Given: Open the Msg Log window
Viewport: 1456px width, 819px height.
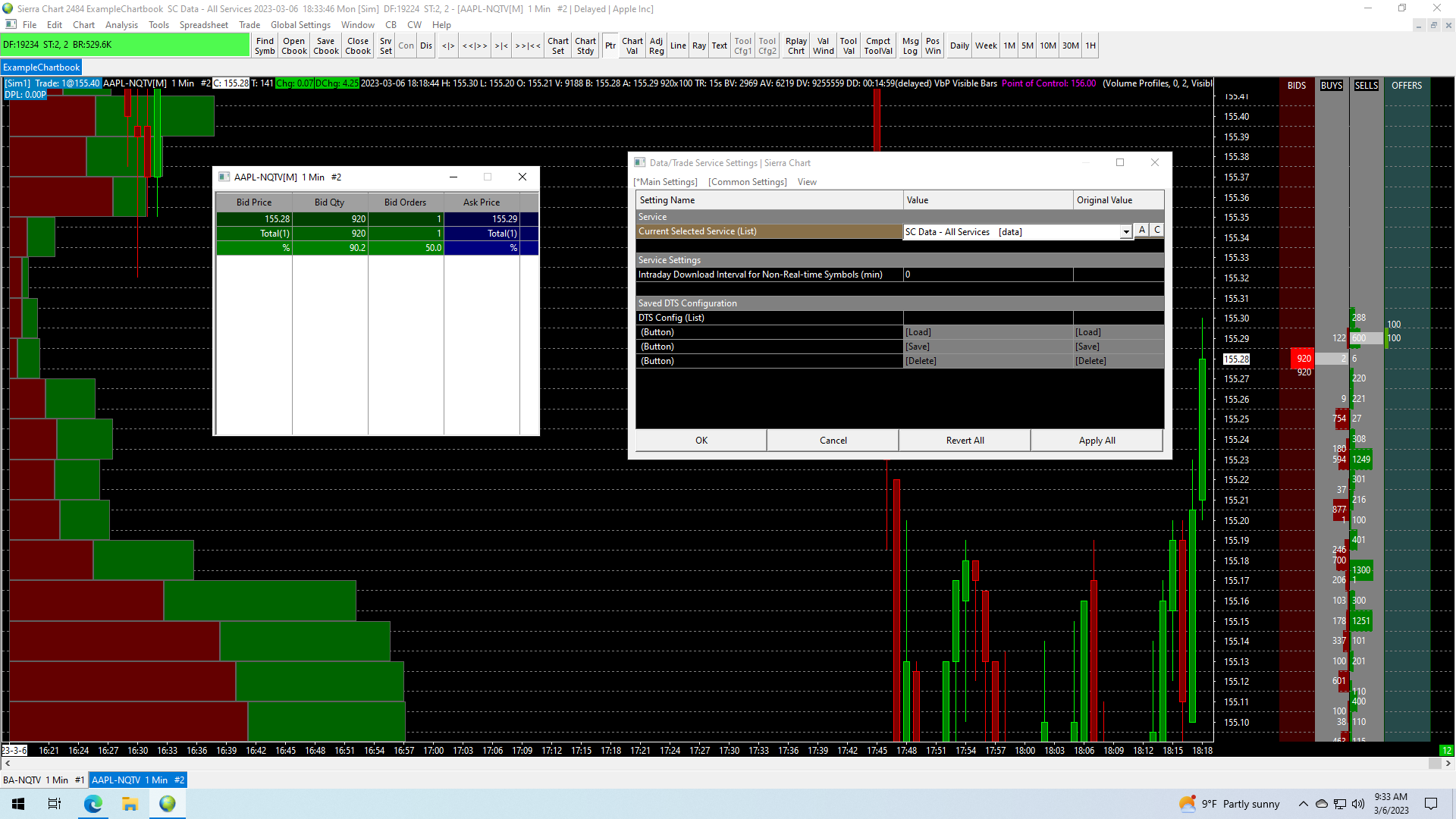Looking at the screenshot, I should (x=910, y=46).
